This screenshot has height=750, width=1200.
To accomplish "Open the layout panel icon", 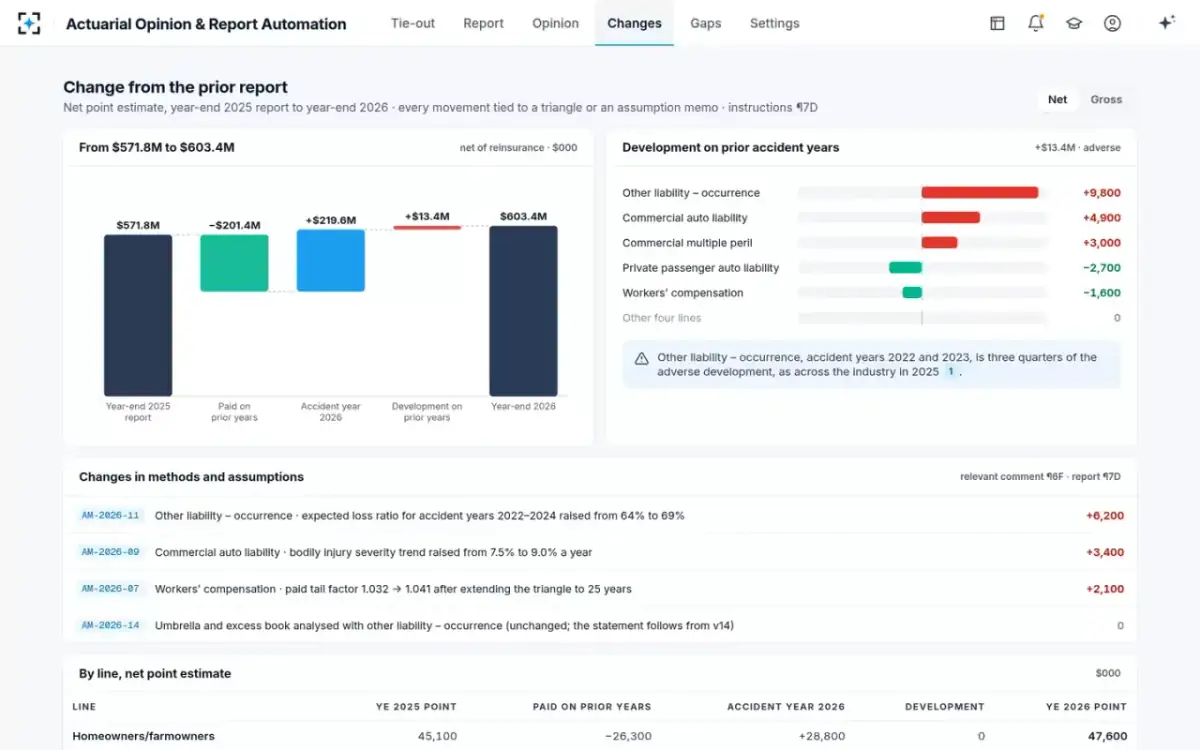I will pos(997,23).
